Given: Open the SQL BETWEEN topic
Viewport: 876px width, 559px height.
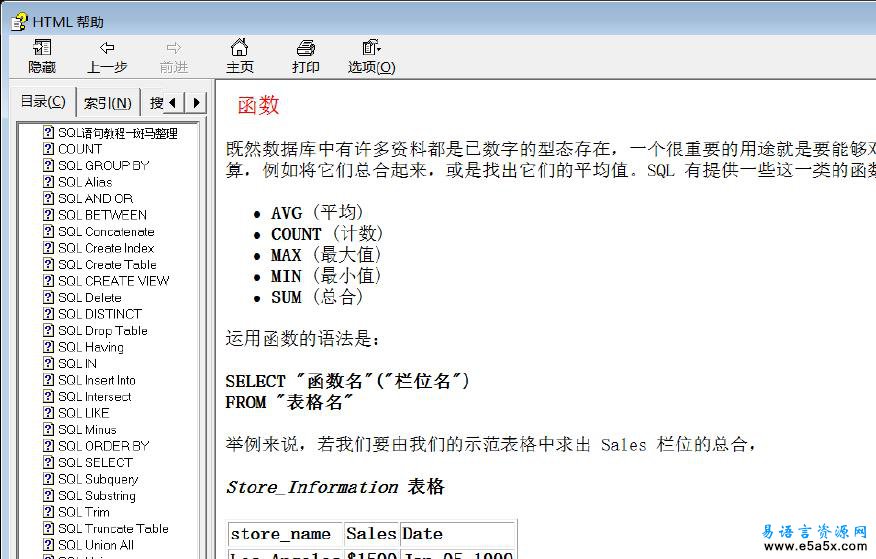Looking at the screenshot, I should coord(103,215).
